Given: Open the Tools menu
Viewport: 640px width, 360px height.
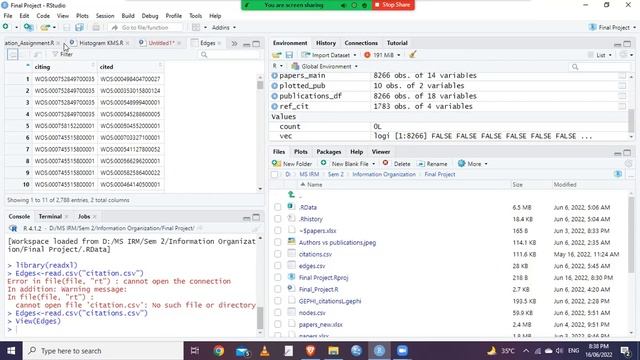Looking at the screenshot, I should 195,16.
